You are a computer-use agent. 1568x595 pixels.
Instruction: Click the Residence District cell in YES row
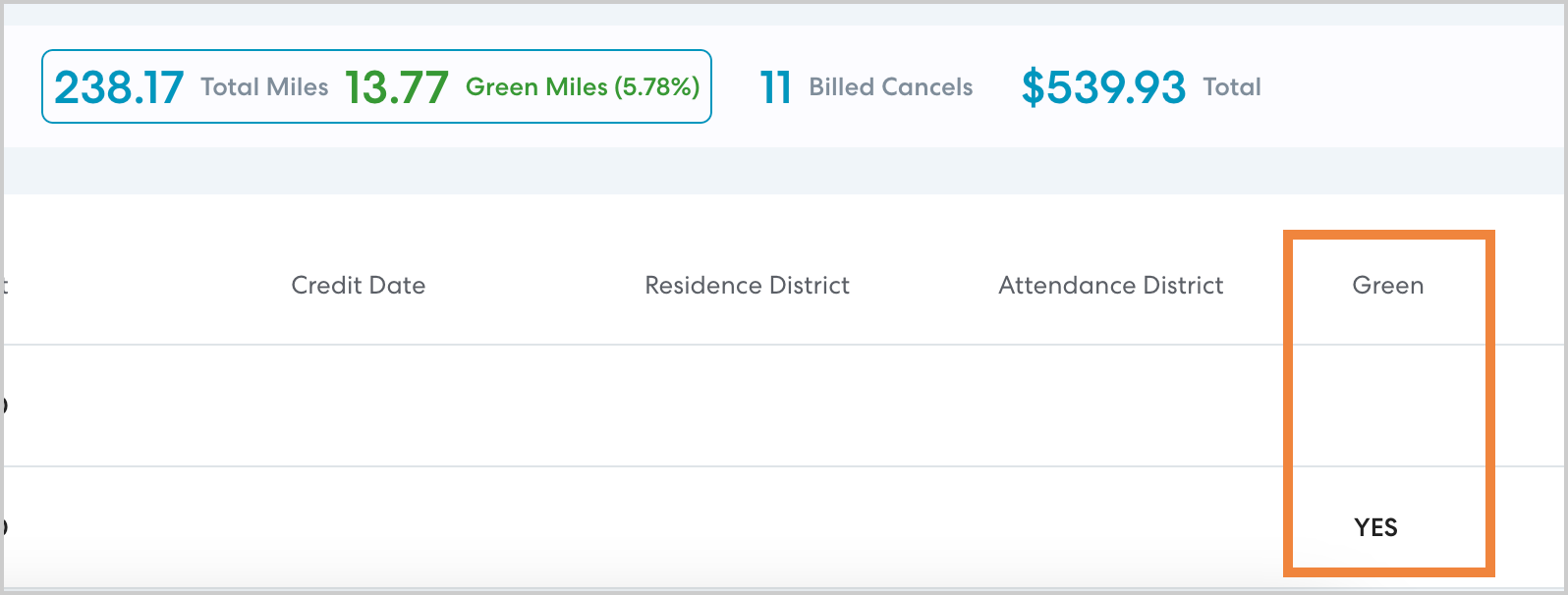point(747,527)
